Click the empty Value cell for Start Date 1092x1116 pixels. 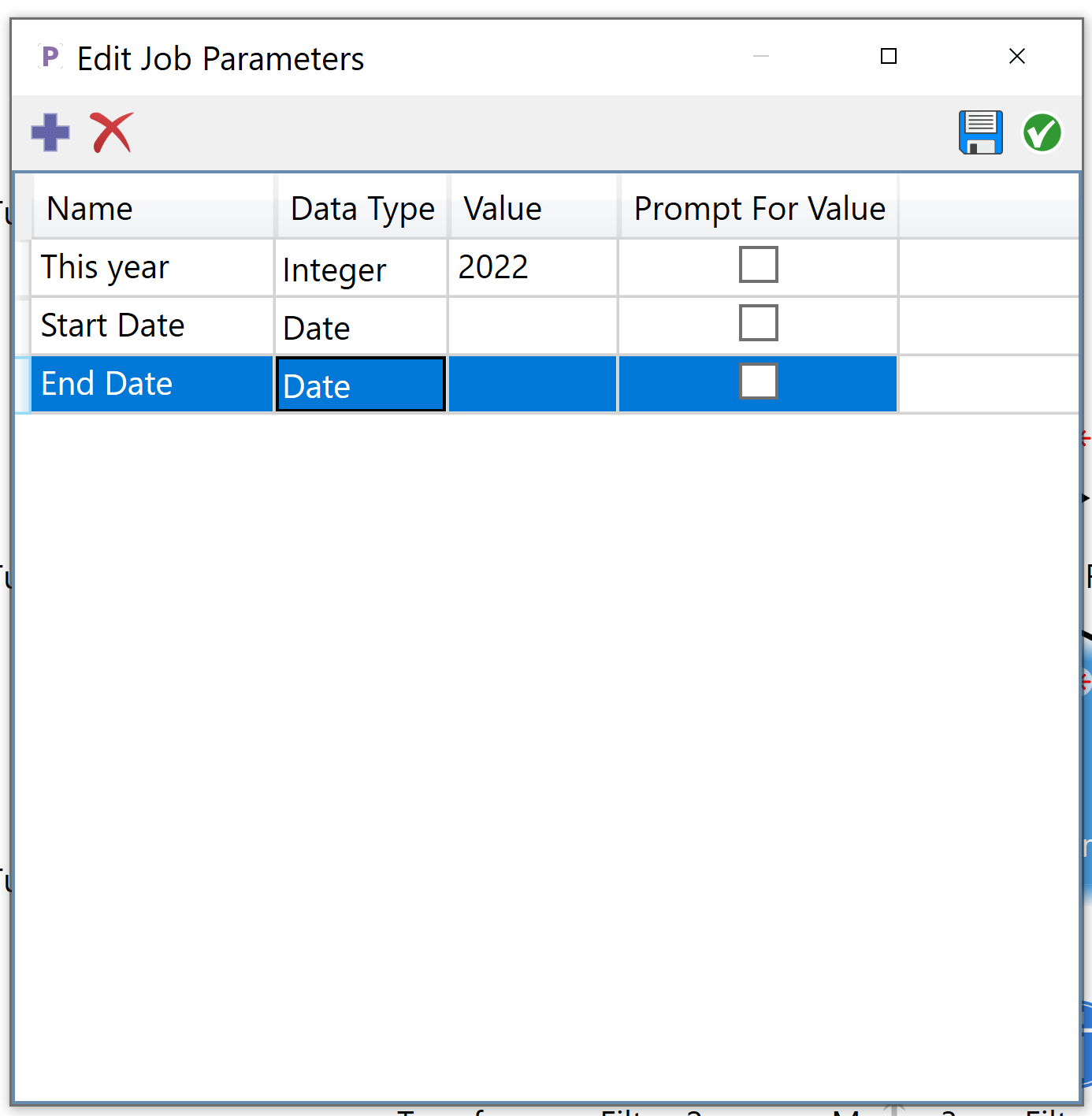point(533,326)
